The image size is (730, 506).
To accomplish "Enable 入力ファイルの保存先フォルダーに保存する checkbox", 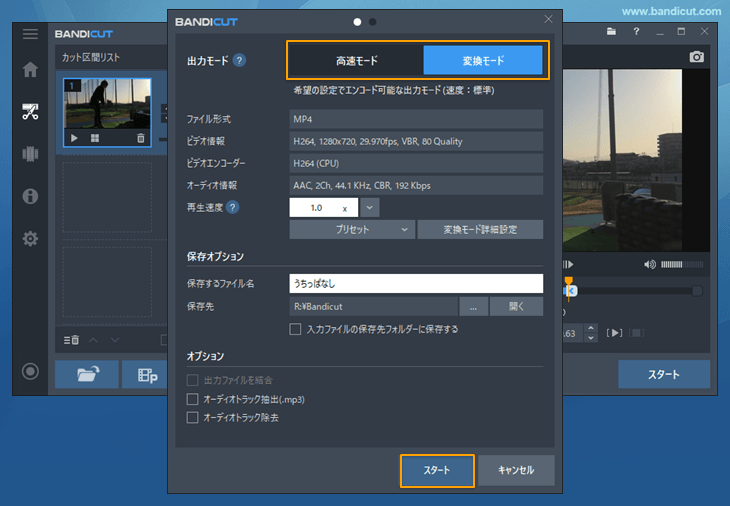I will (295, 329).
